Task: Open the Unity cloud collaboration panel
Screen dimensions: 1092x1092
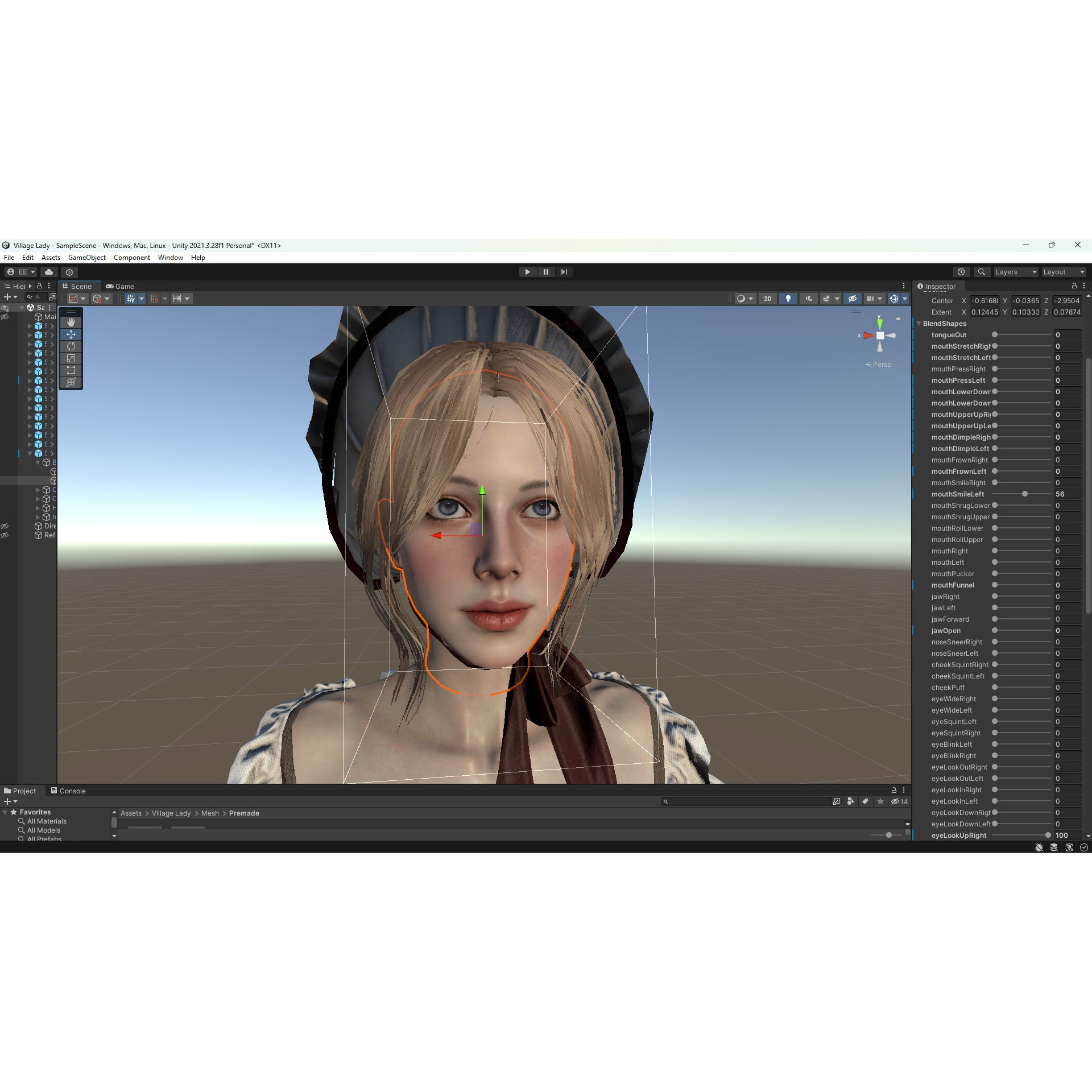Action: click(x=49, y=272)
